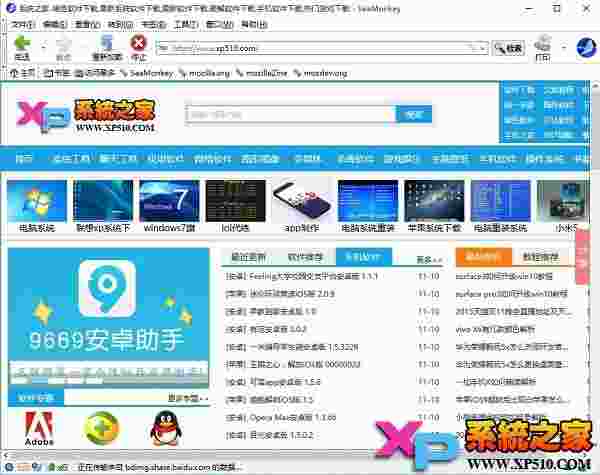This screenshot has width=600, height=475.
Task: Click the red Stop loading button
Action: 139,47
